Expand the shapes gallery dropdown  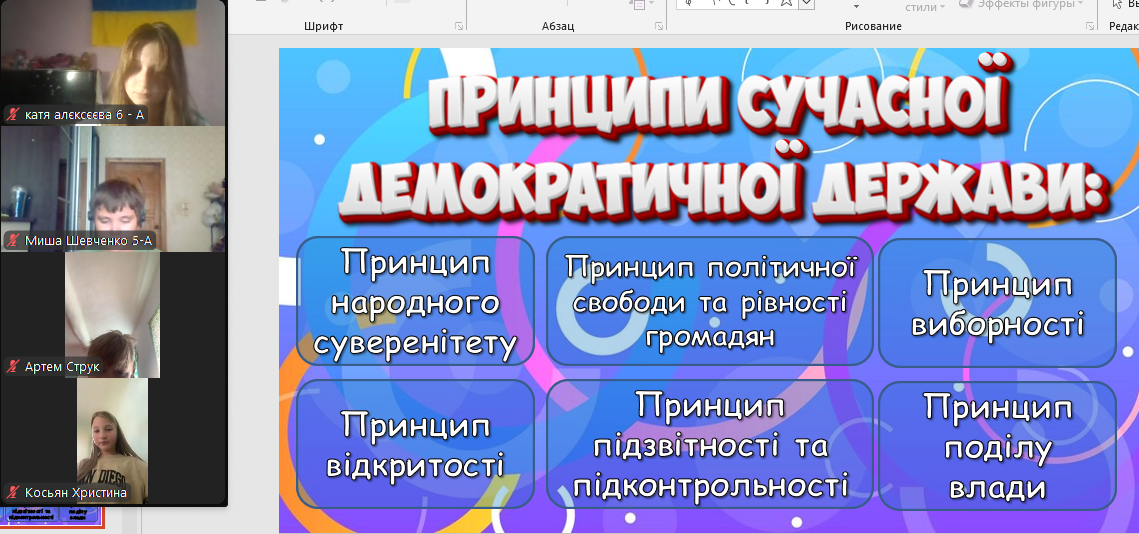(807, 4)
